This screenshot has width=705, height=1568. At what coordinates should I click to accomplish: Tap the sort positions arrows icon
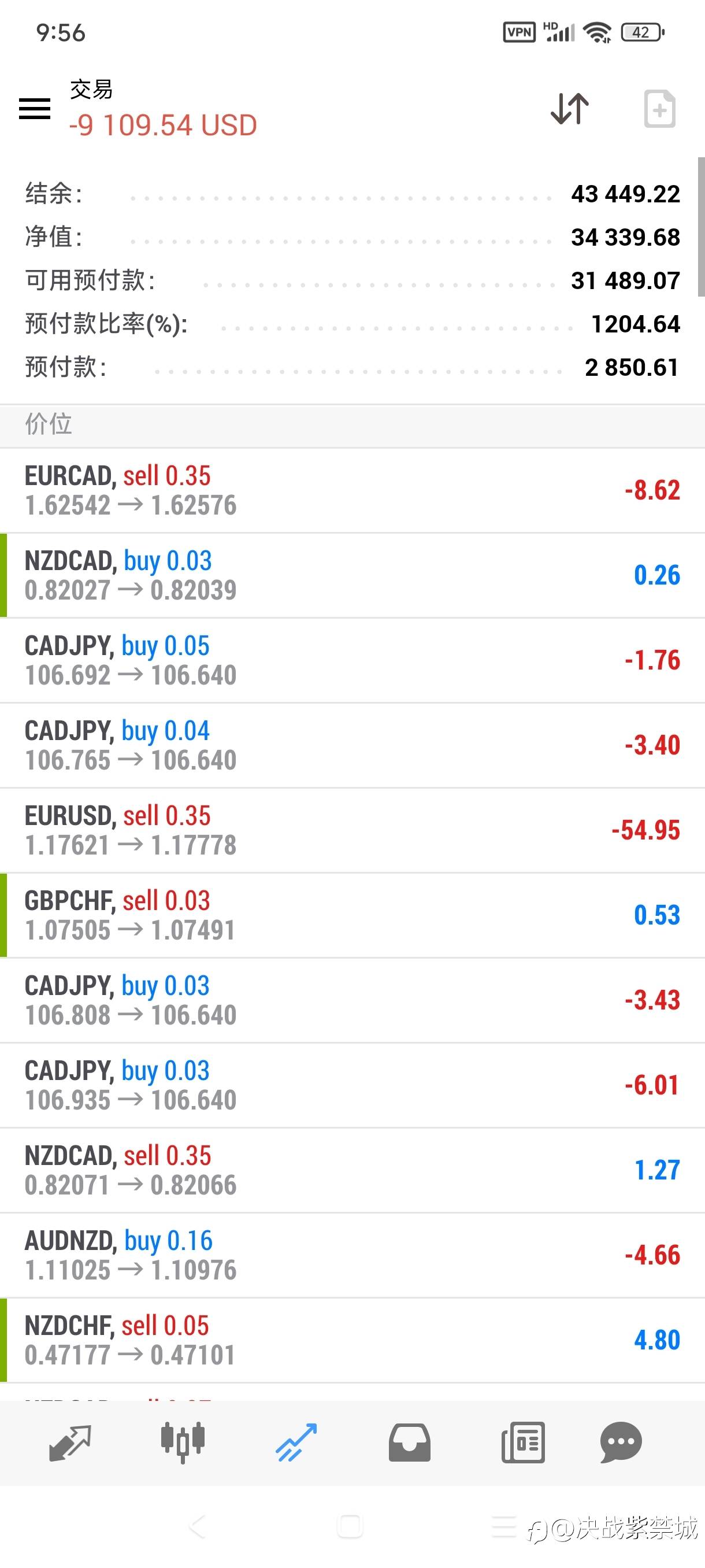[x=569, y=109]
